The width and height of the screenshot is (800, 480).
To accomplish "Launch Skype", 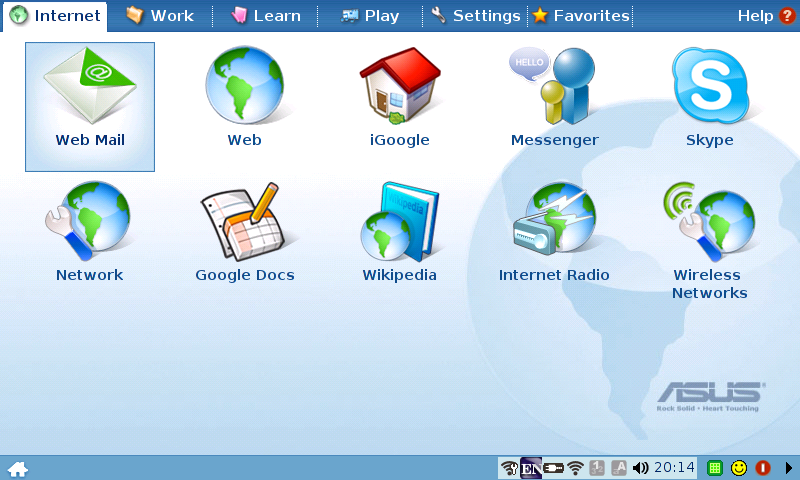I will pos(710,97).
